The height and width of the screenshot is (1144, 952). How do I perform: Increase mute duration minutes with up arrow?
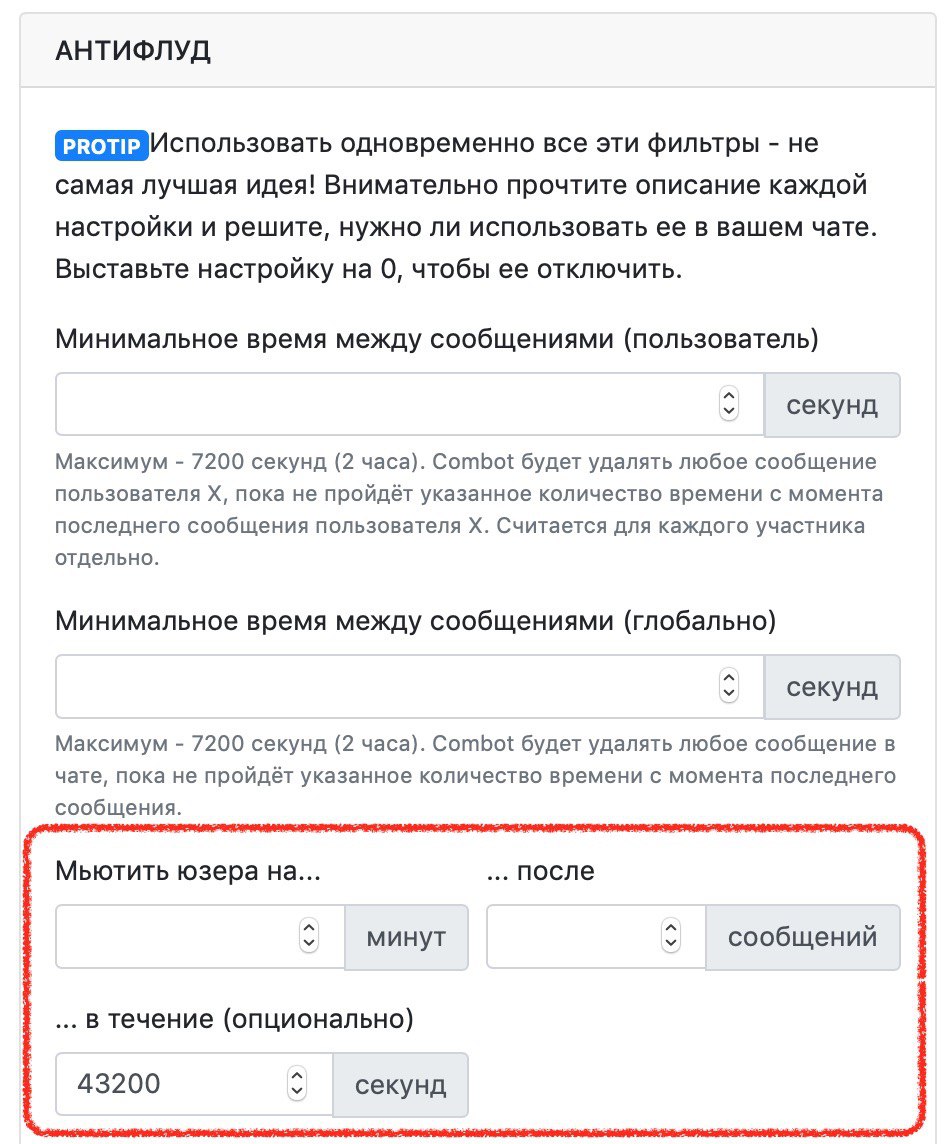tap(310, 929)
